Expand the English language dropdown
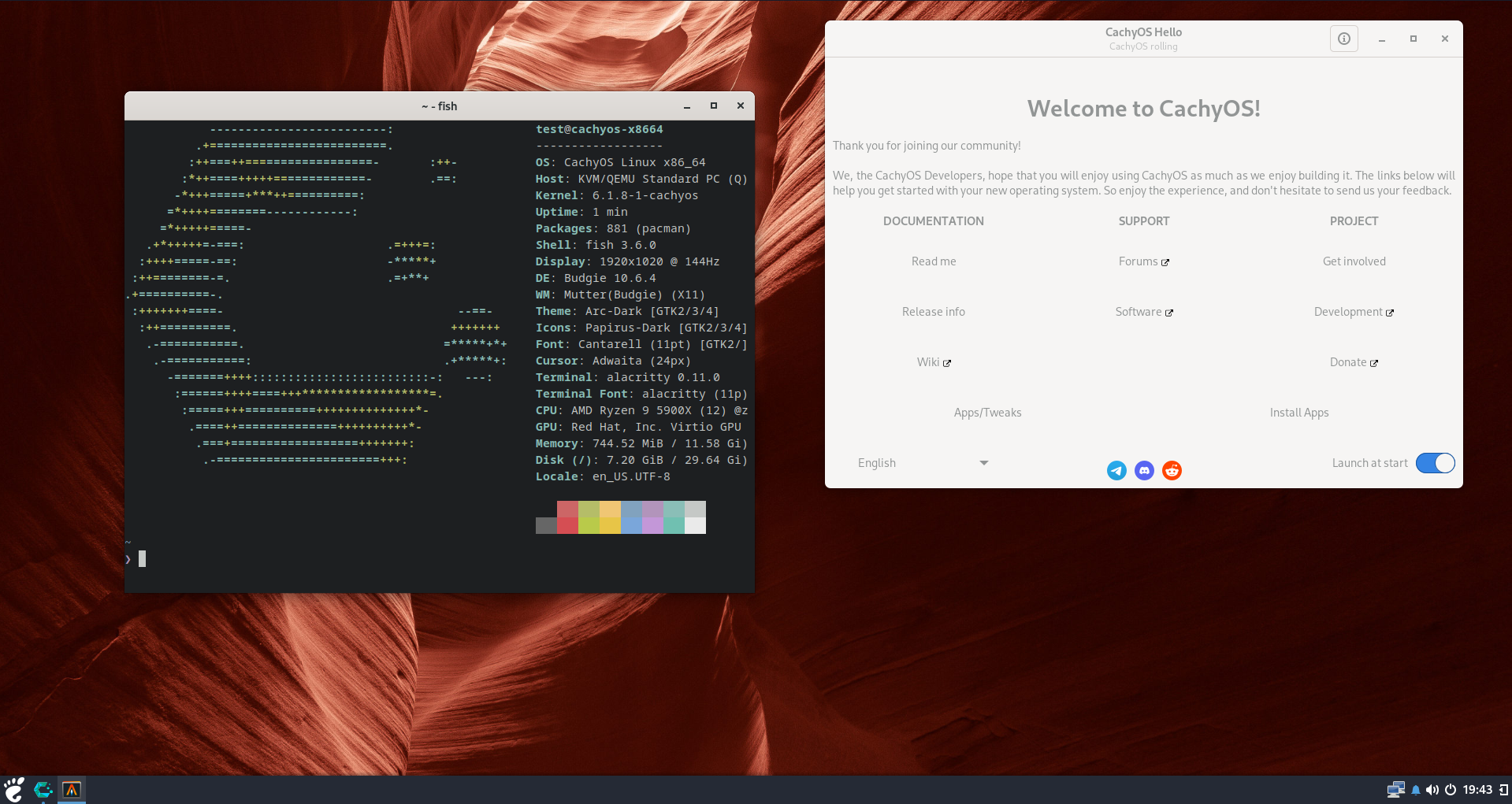The width and height of the screenshot is (1512, 804). coord(922,463)
